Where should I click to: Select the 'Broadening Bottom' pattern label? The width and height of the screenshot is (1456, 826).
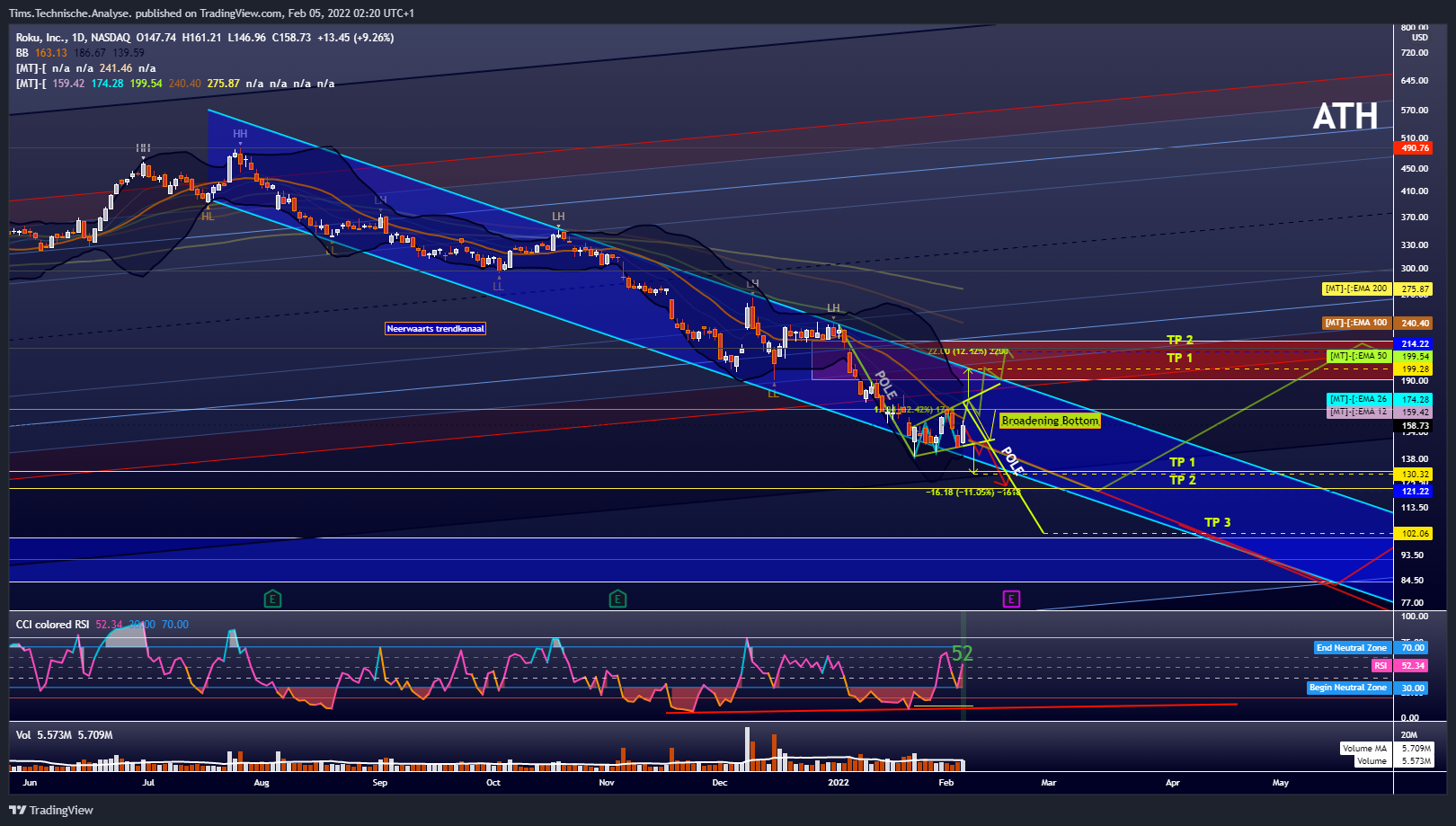coord(1050,421)
